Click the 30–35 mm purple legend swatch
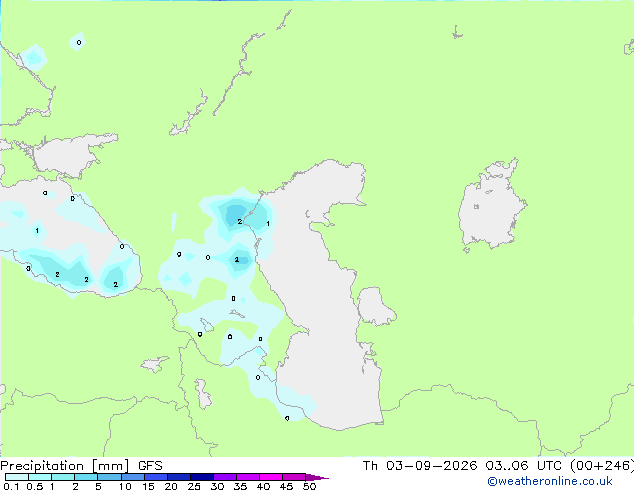The width and height of the screenshot is (634, 490). pos(225,477)
